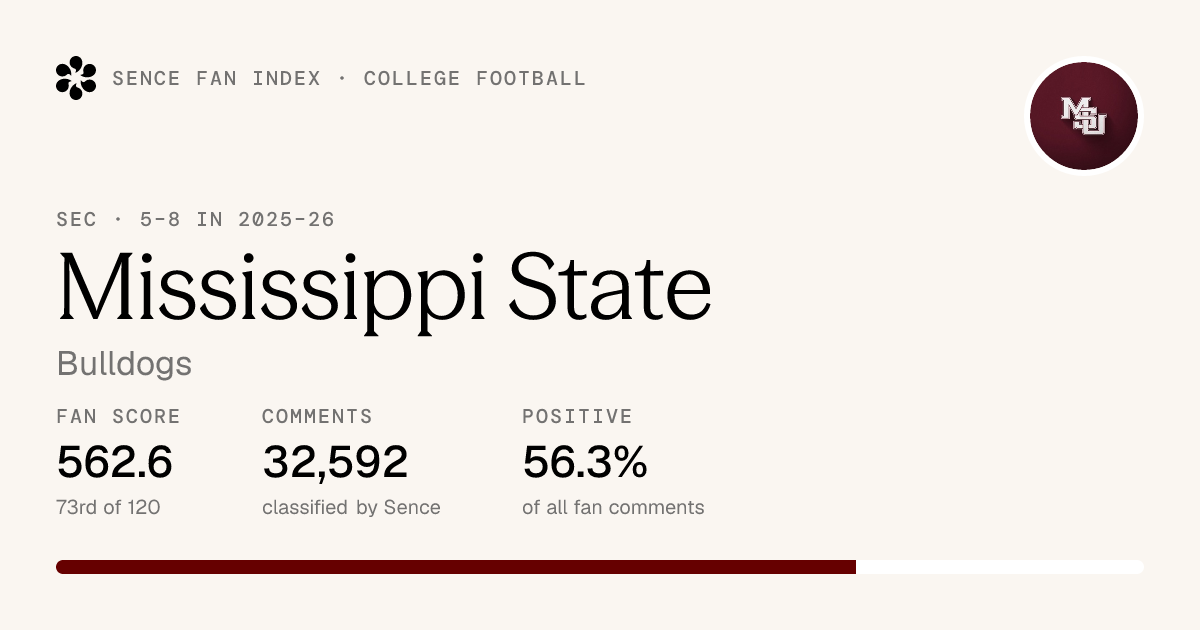
Task: Select the Mississippi State team title
Action: 385,287
